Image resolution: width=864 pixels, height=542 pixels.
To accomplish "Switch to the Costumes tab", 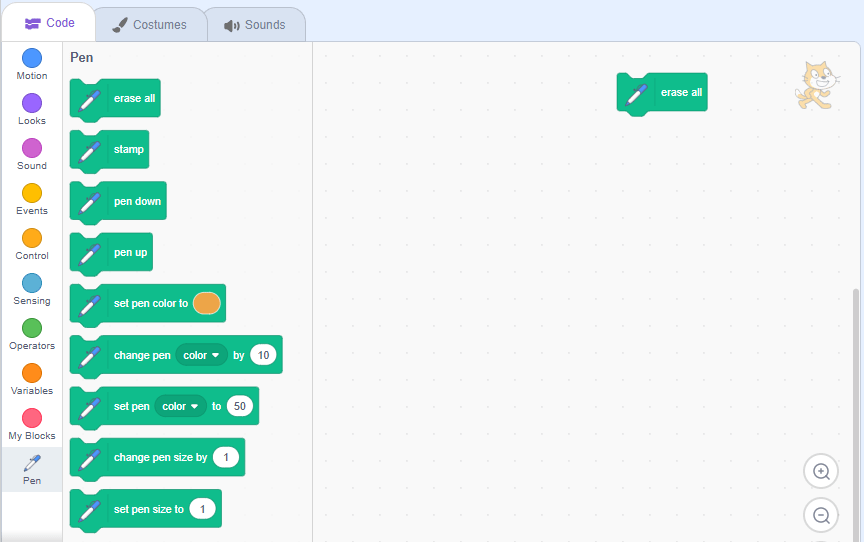I will [149, 24].
